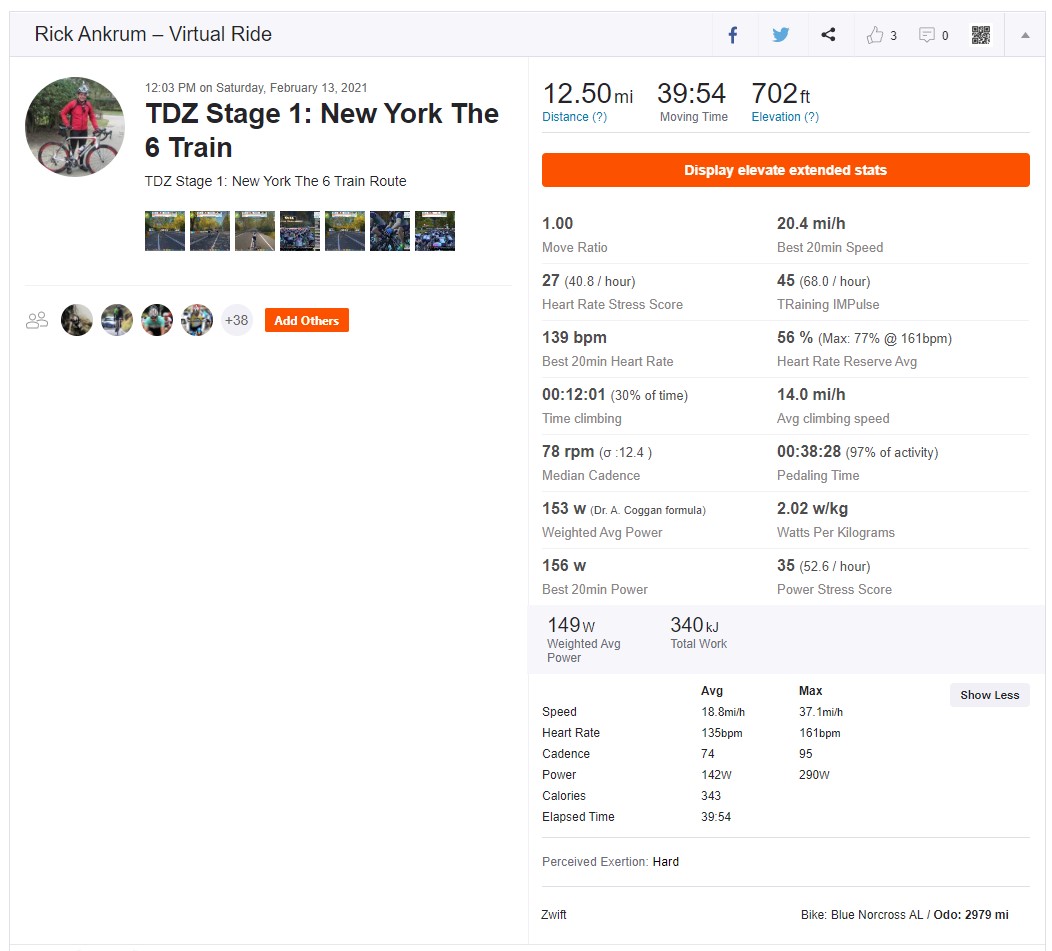Open the TDZ Stage 1 activity title
Viewport: 1052px width, 951px height.
click(322, 130)
